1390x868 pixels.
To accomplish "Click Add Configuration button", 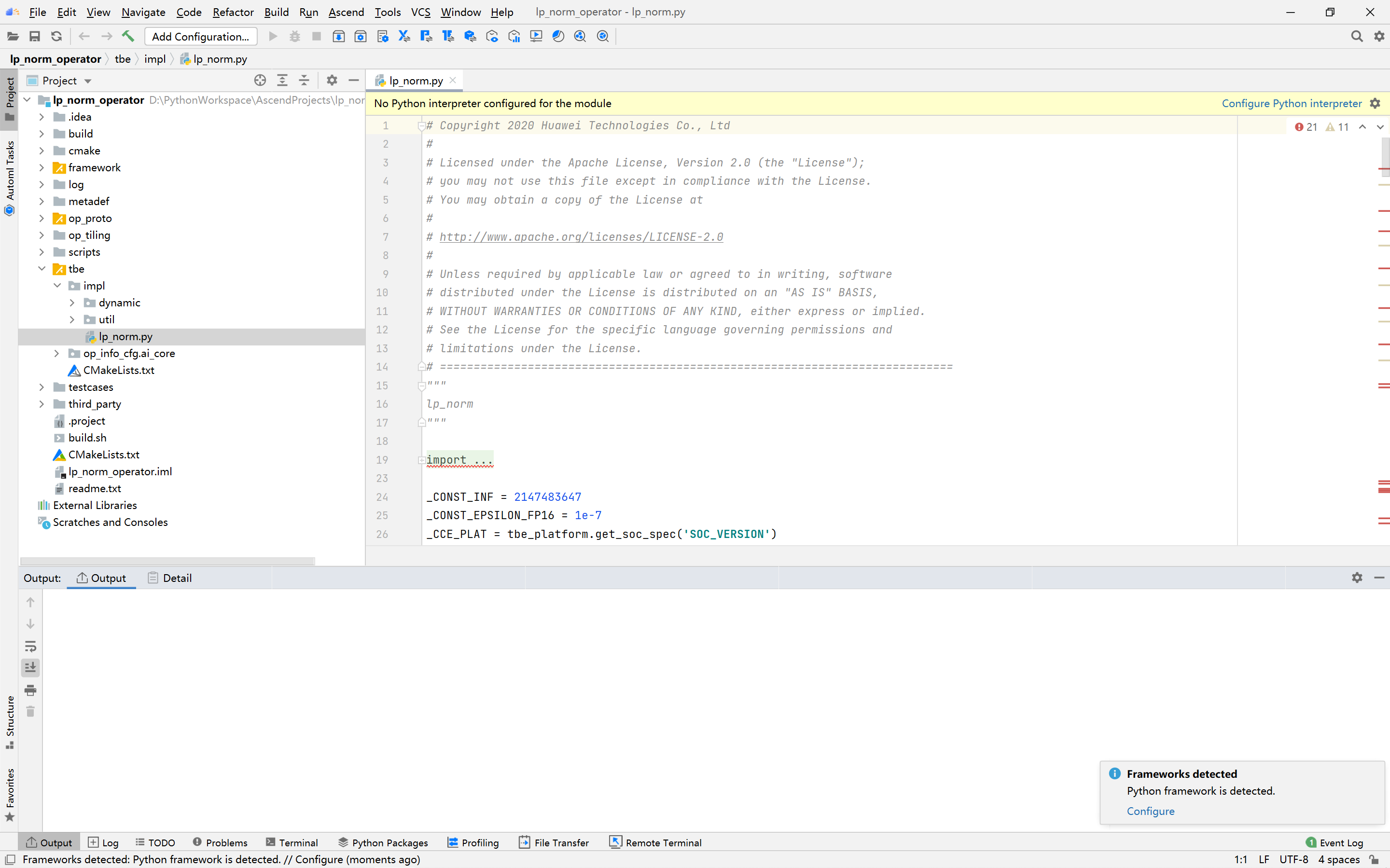I will pos(200,36).
